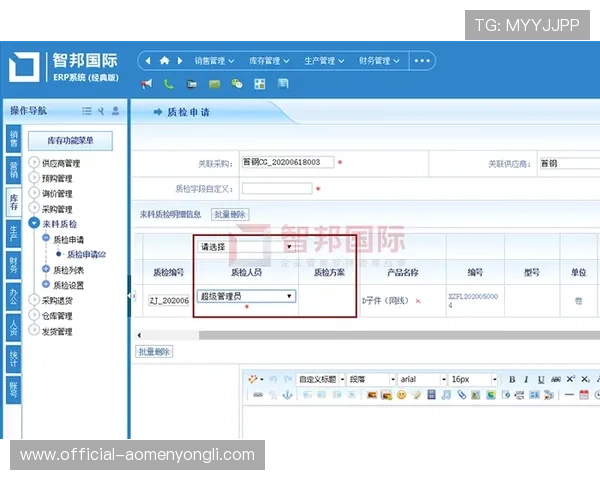Viewport: 600px width, 480px height.
Task: Expand 询价管理 tree node
Action: 34,193
